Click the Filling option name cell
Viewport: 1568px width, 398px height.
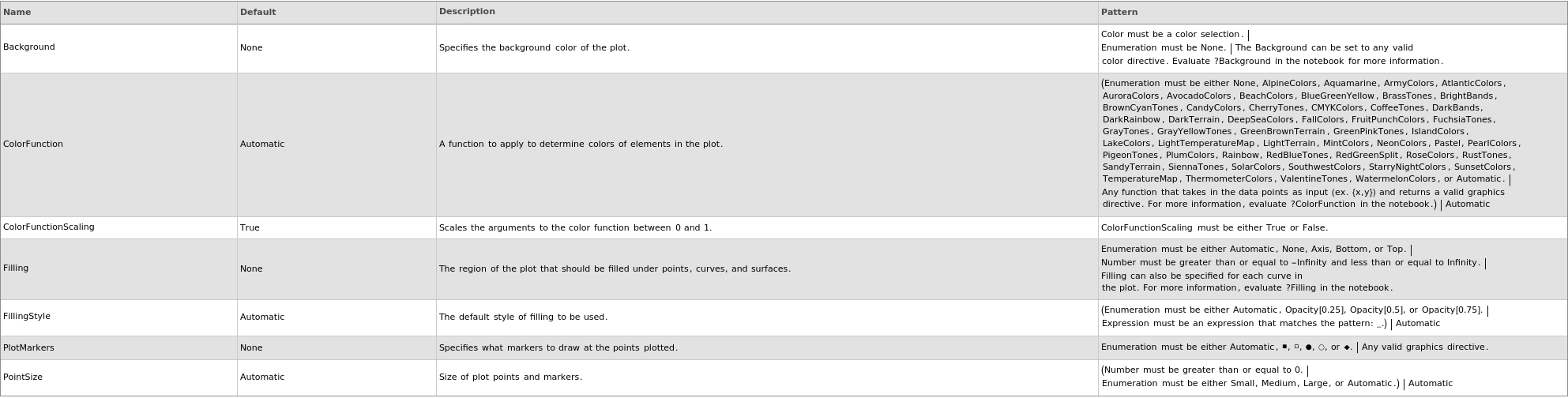(16, 268)
